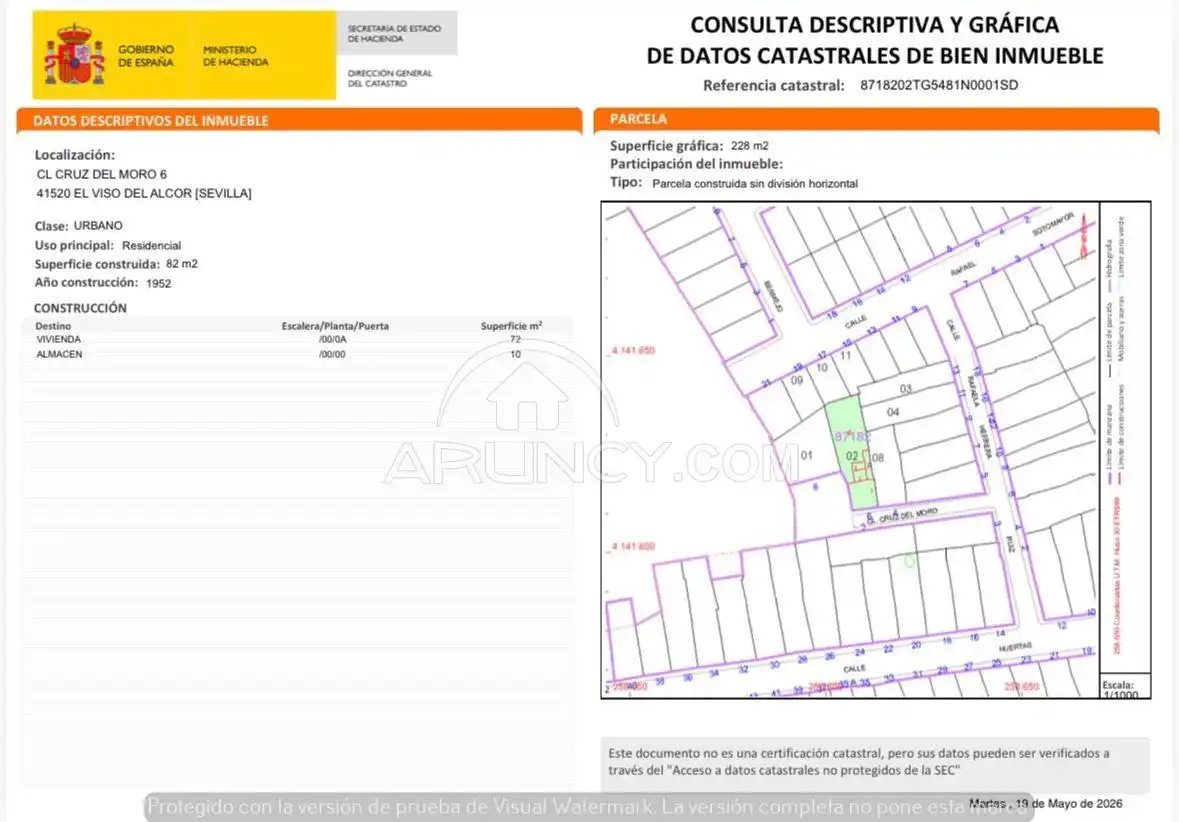Click the Spanish coat of arms emblem
1179x822 pixels.
[x=74, y=55]
